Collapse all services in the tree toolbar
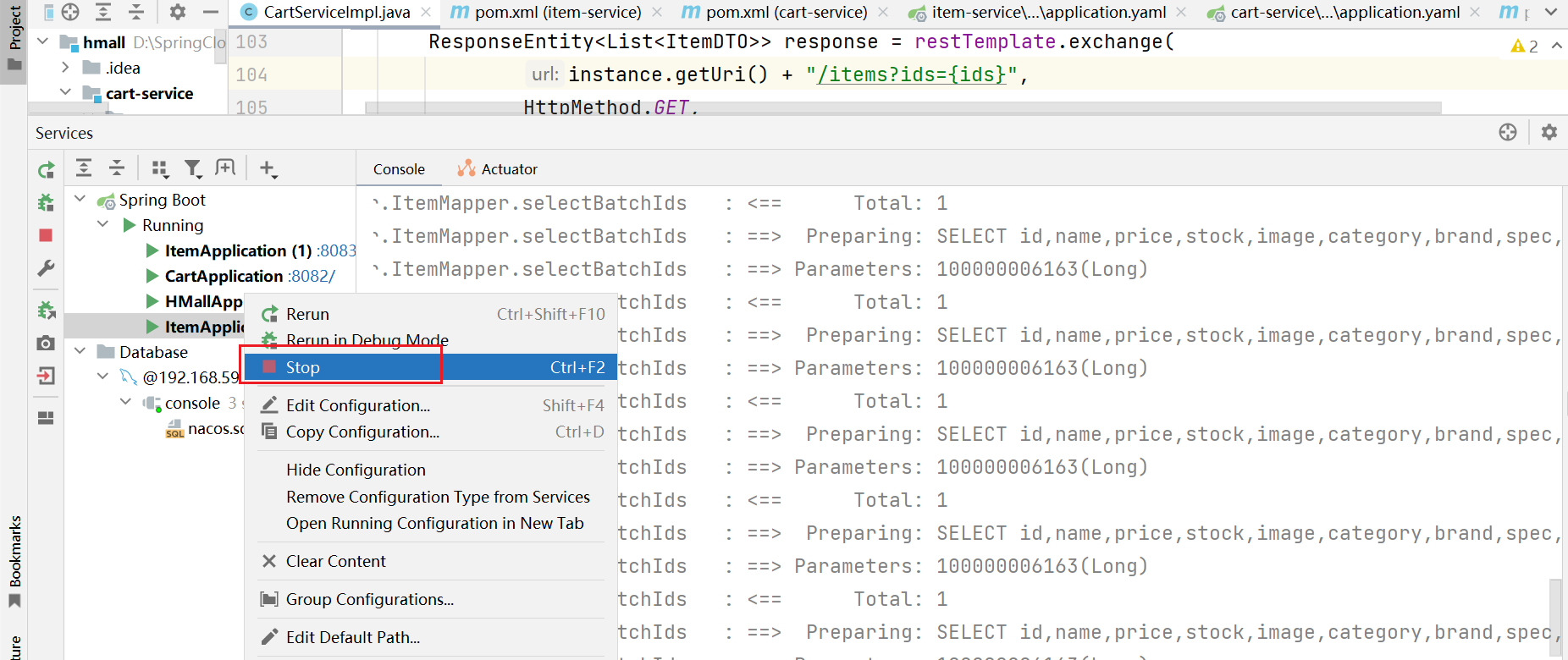Viewport: 1568px width, 660px height. pos(117,168)
